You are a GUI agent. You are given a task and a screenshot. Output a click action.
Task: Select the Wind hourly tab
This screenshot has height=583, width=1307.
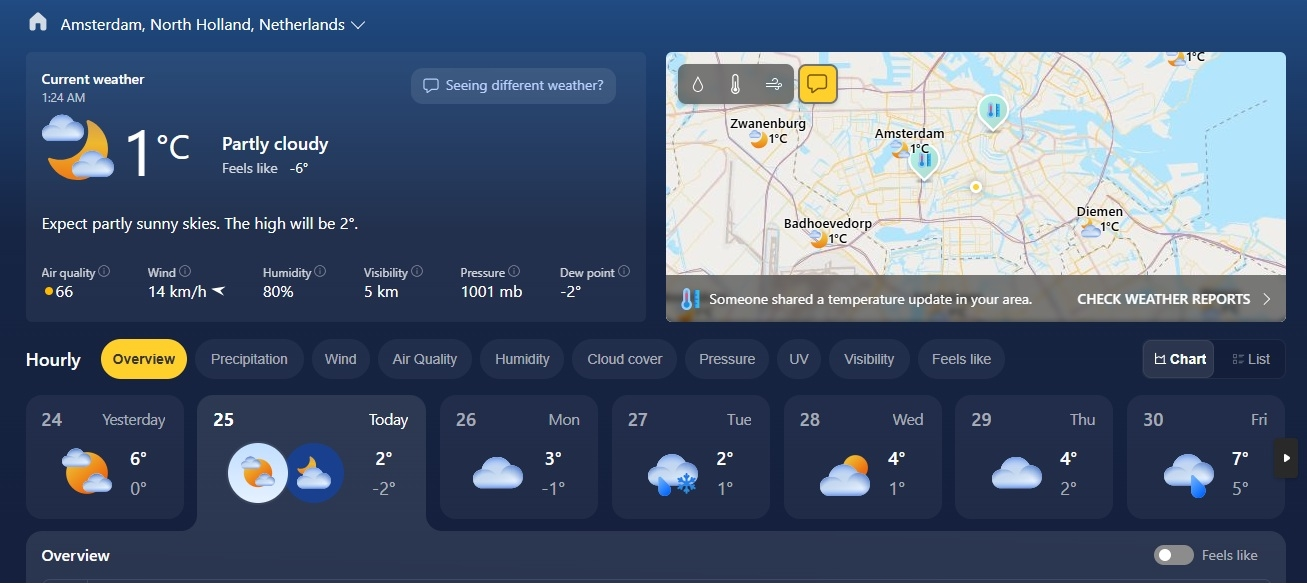click(x=340, y=359)
